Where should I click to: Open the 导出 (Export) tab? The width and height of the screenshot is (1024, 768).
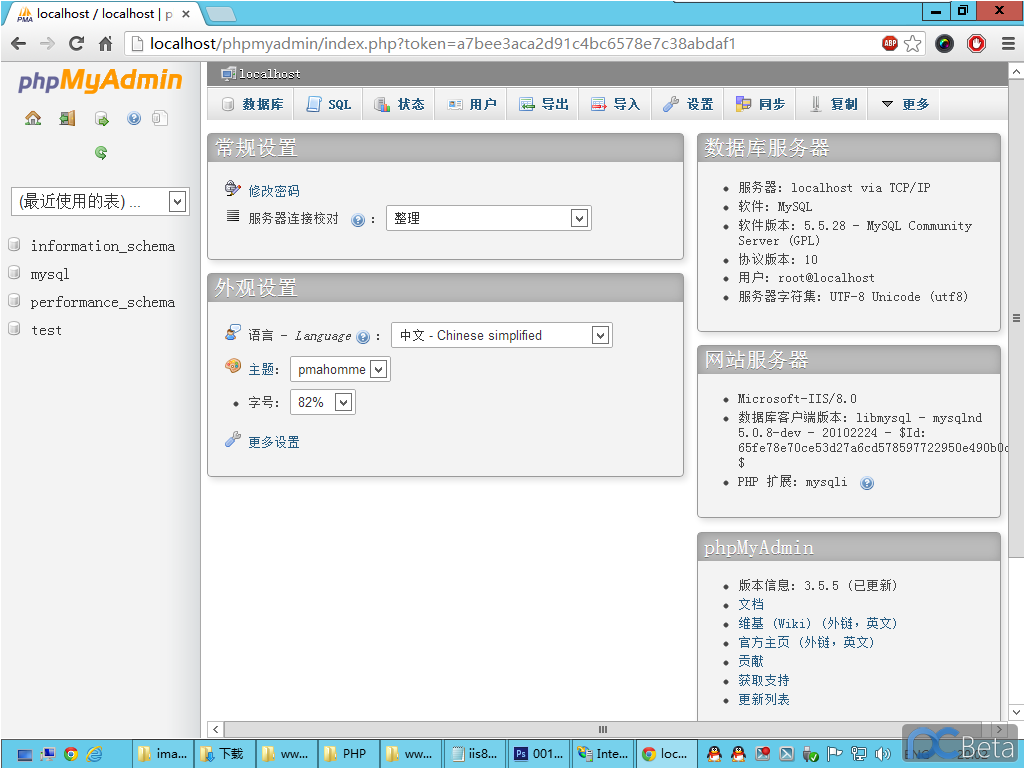point(544,104)
